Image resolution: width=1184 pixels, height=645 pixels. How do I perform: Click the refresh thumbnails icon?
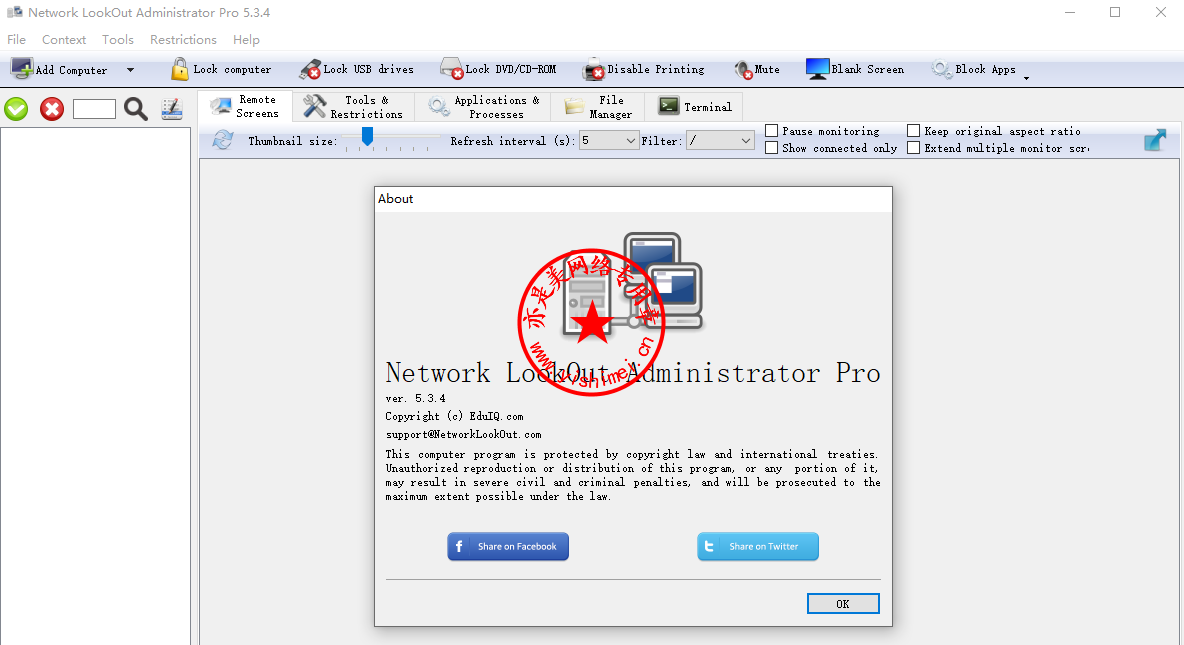click(x=223, y=140)
